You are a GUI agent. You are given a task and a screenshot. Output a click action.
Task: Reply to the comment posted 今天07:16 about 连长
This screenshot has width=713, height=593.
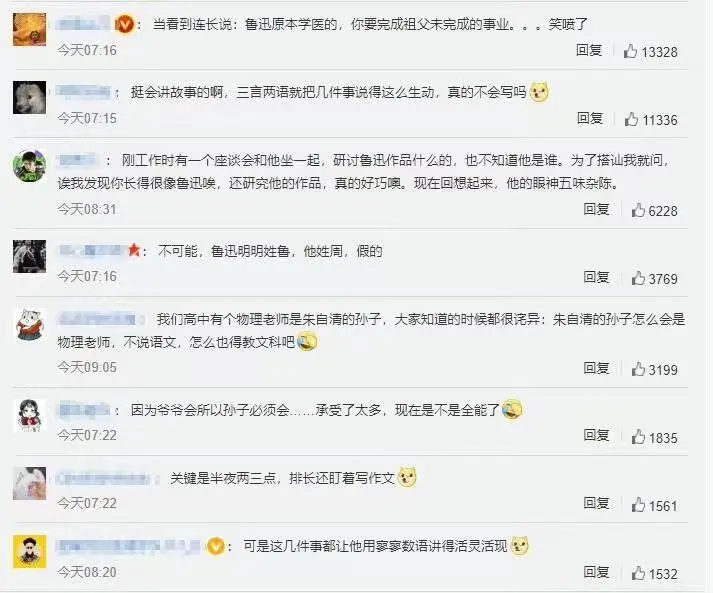click(589, 50)
